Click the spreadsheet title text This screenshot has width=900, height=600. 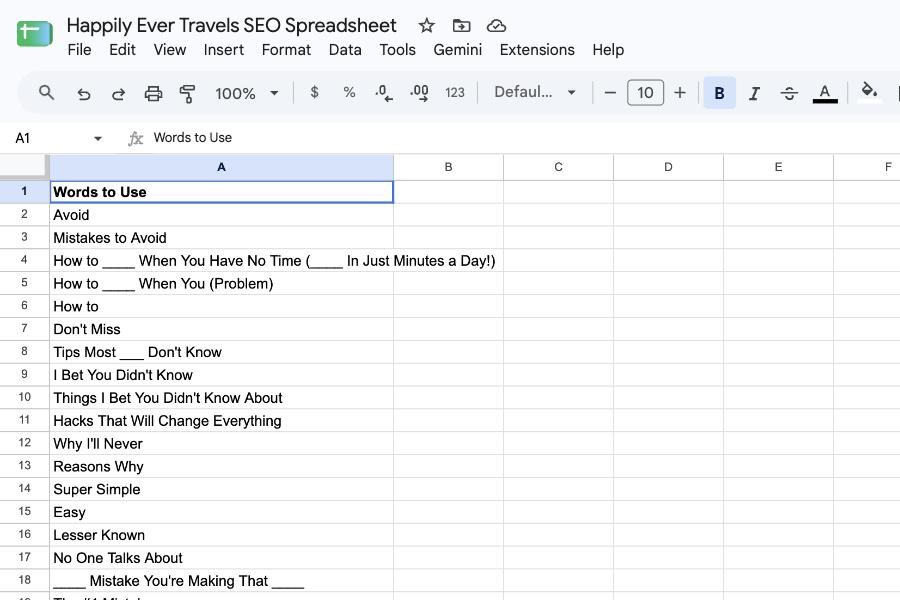[231, 25]
